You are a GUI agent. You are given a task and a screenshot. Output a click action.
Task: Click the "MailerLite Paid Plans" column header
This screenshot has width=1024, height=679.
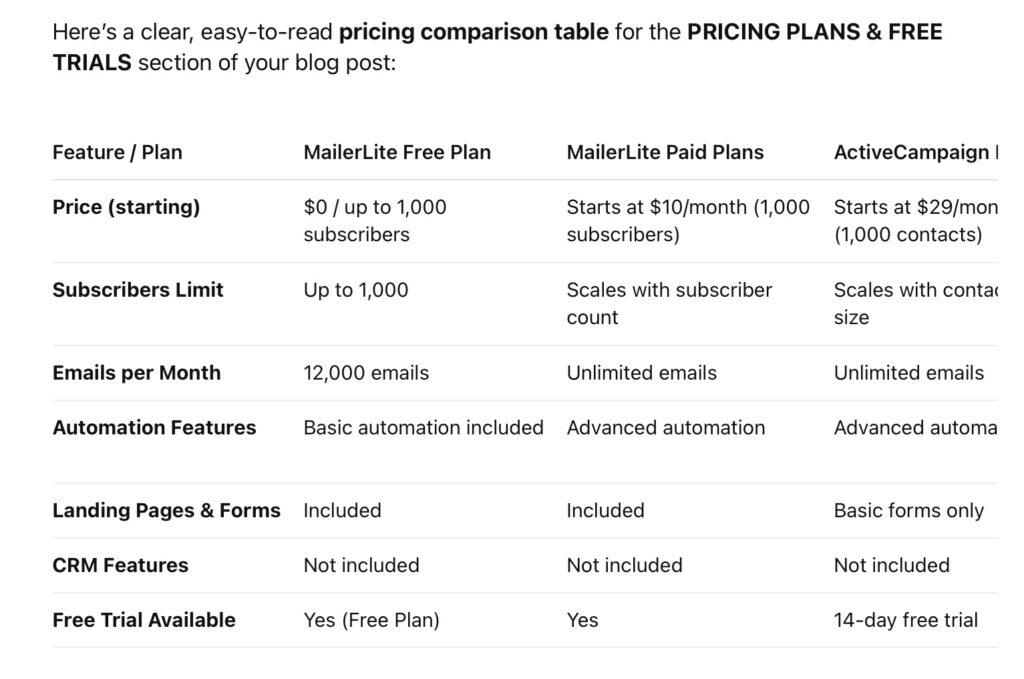pos(665,153)
